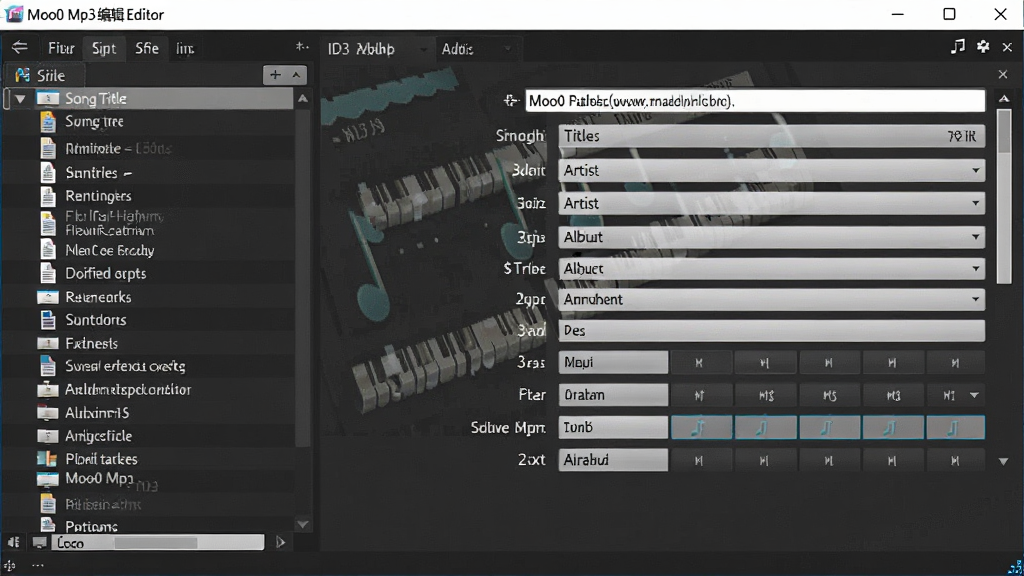Viewport: 1024px width, 576px height.
Task: Click the plus button in Siile header
Action: pos(275,75)
